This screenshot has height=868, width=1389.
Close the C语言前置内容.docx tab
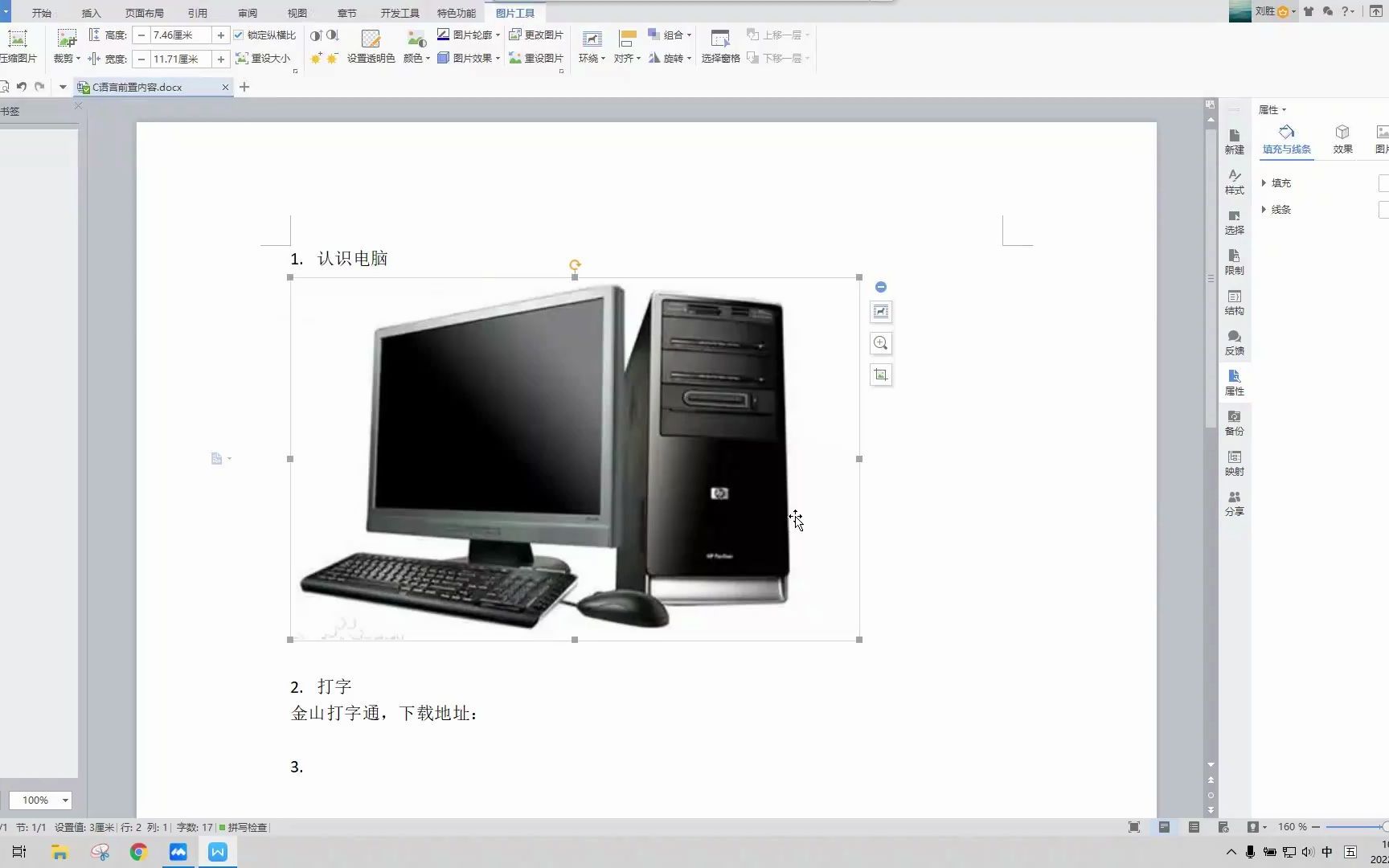225,87
